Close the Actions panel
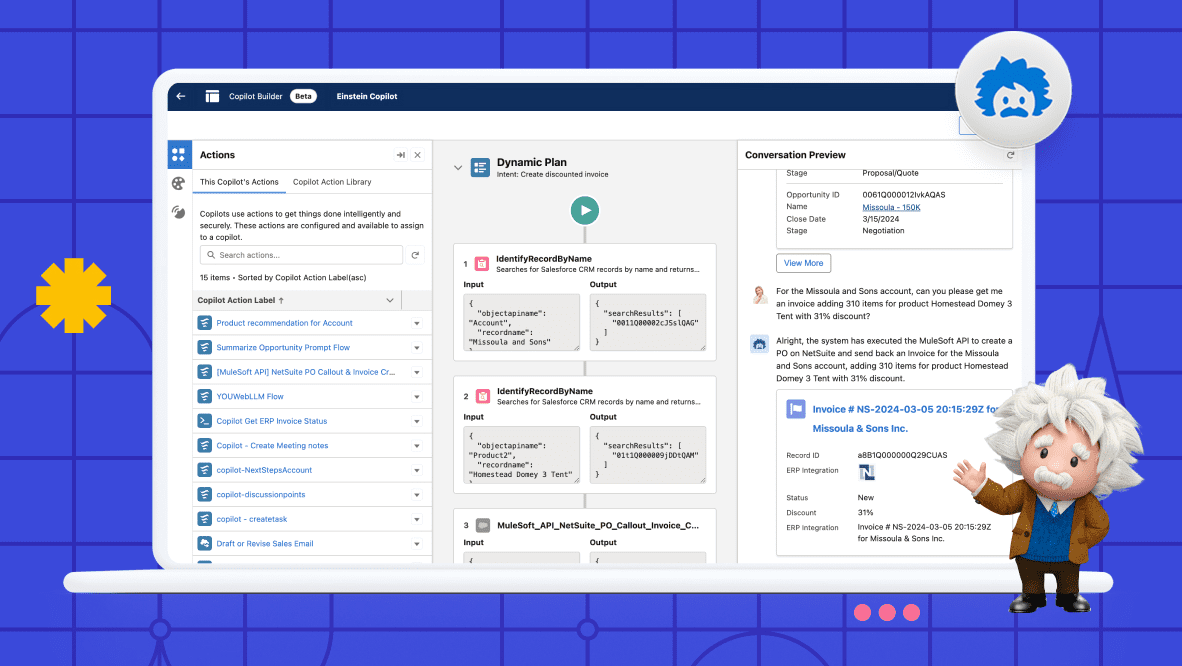 point(418,155)
